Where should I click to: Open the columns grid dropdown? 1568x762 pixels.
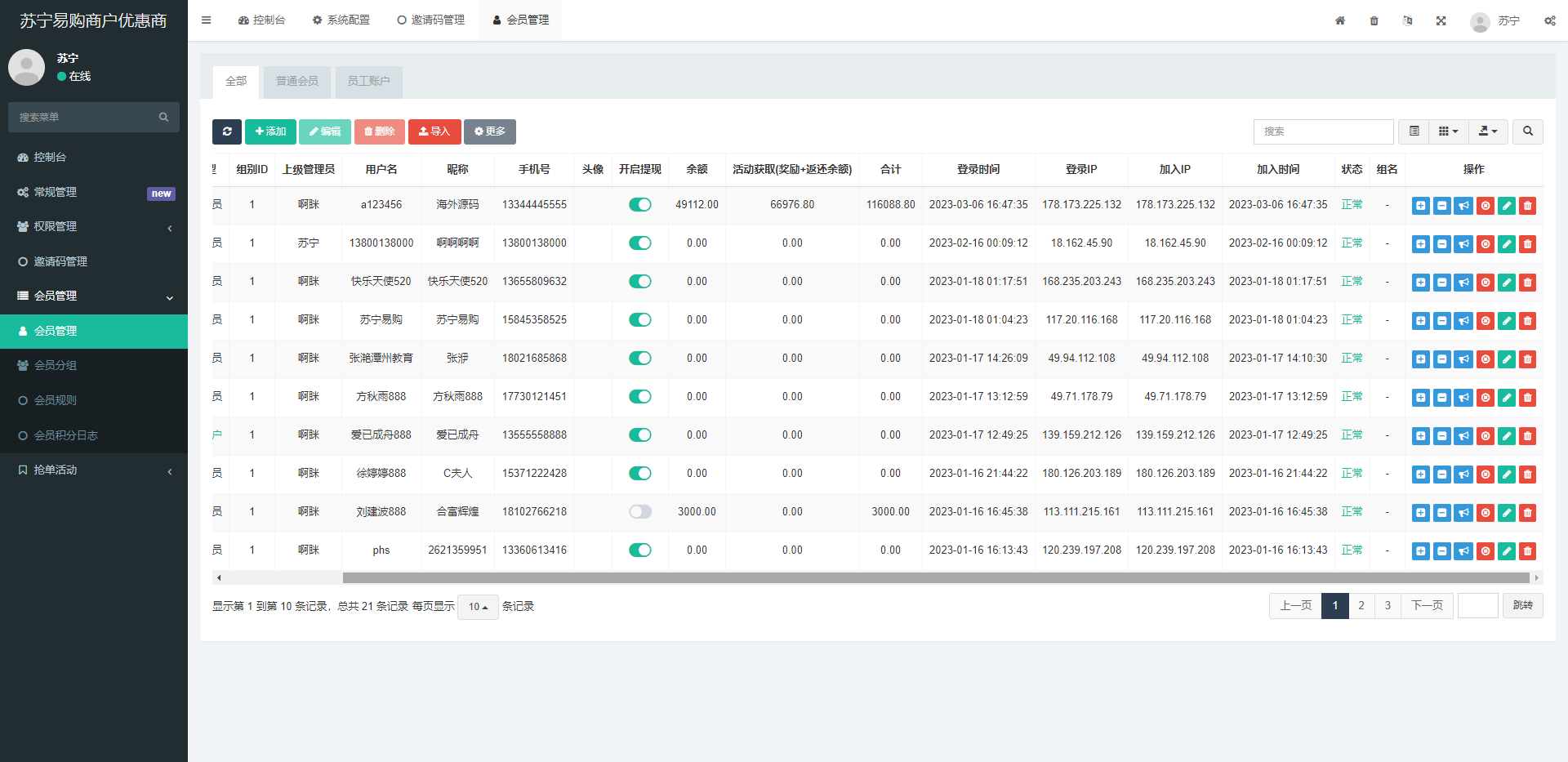tap(1448, 131)
